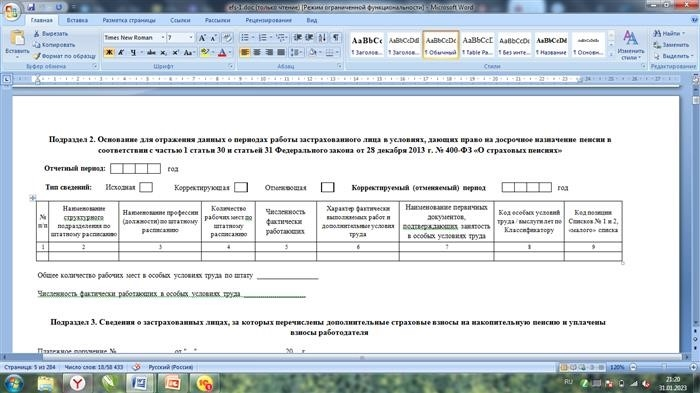Open the round Office button menu
The height and width of the screenshot is (393, 700).
12,12
